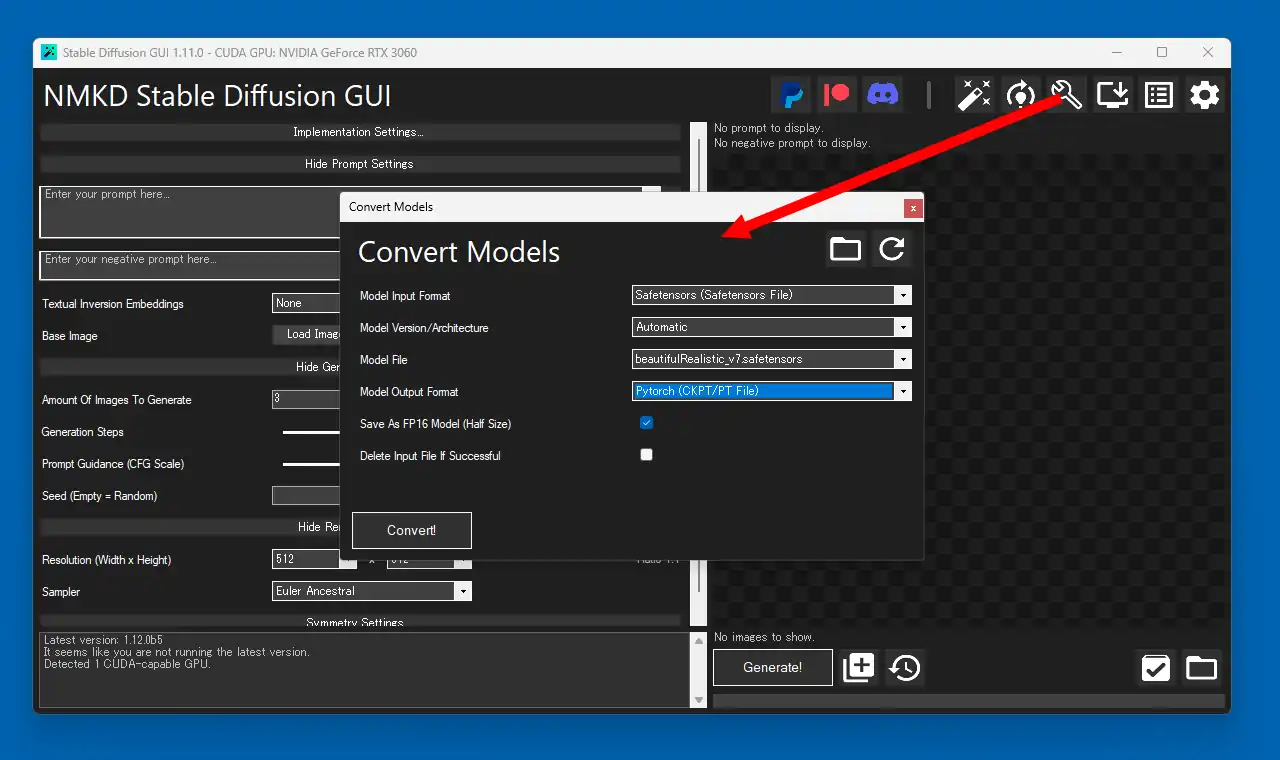This screenshot has width=1280, height=760.
Task: Open the Sampler Euler Ancestral dropdown
Action: (371, 591)
